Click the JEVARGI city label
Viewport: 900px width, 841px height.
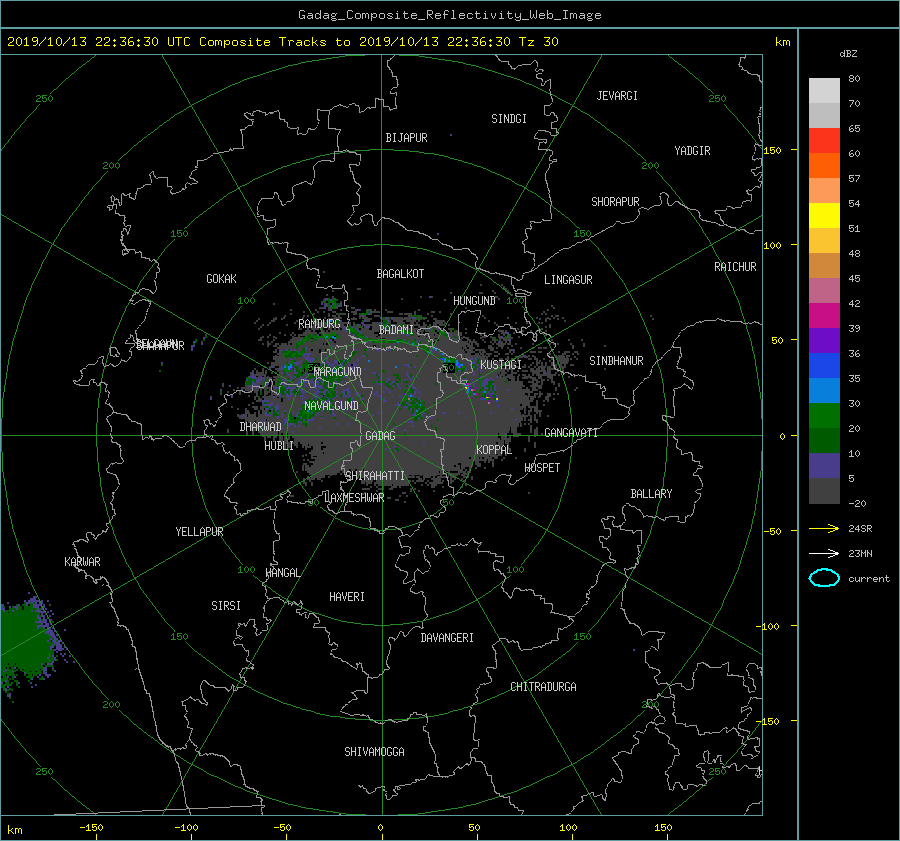point(617,96)
